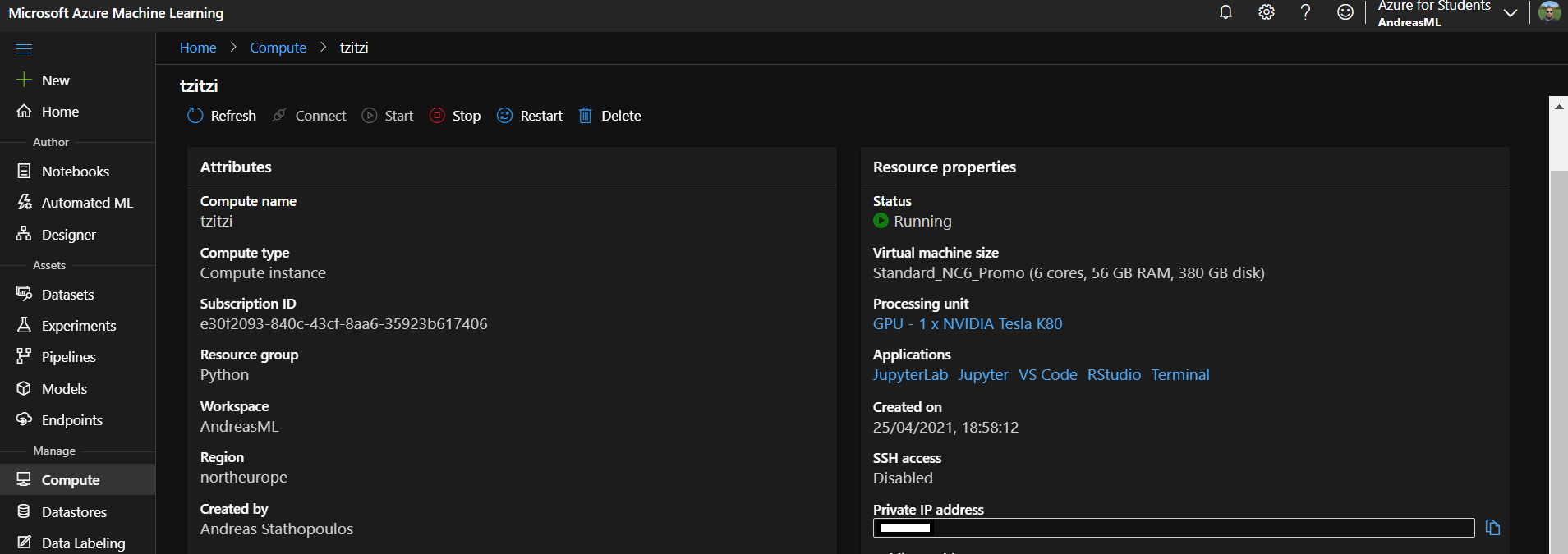
Task: Click the New plus icon
Action: (24, 80)
